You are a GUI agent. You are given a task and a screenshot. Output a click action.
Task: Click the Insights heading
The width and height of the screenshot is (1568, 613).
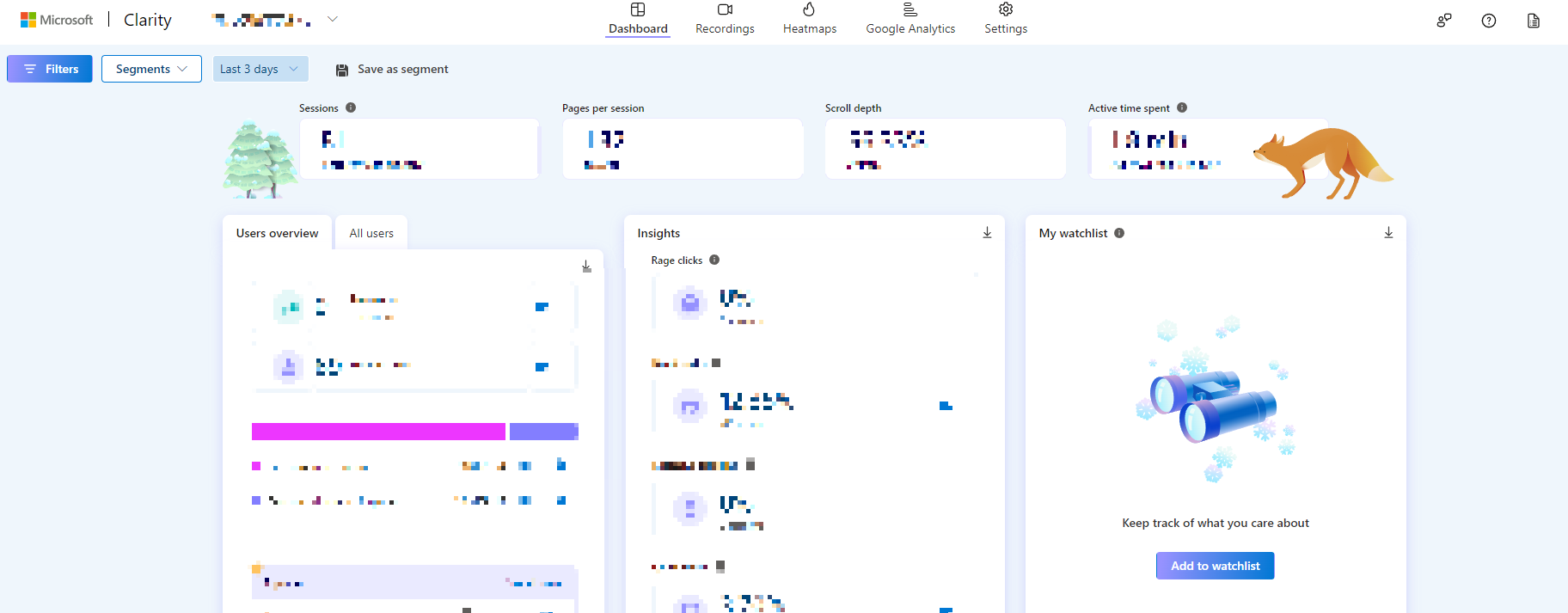pos(658,233)
